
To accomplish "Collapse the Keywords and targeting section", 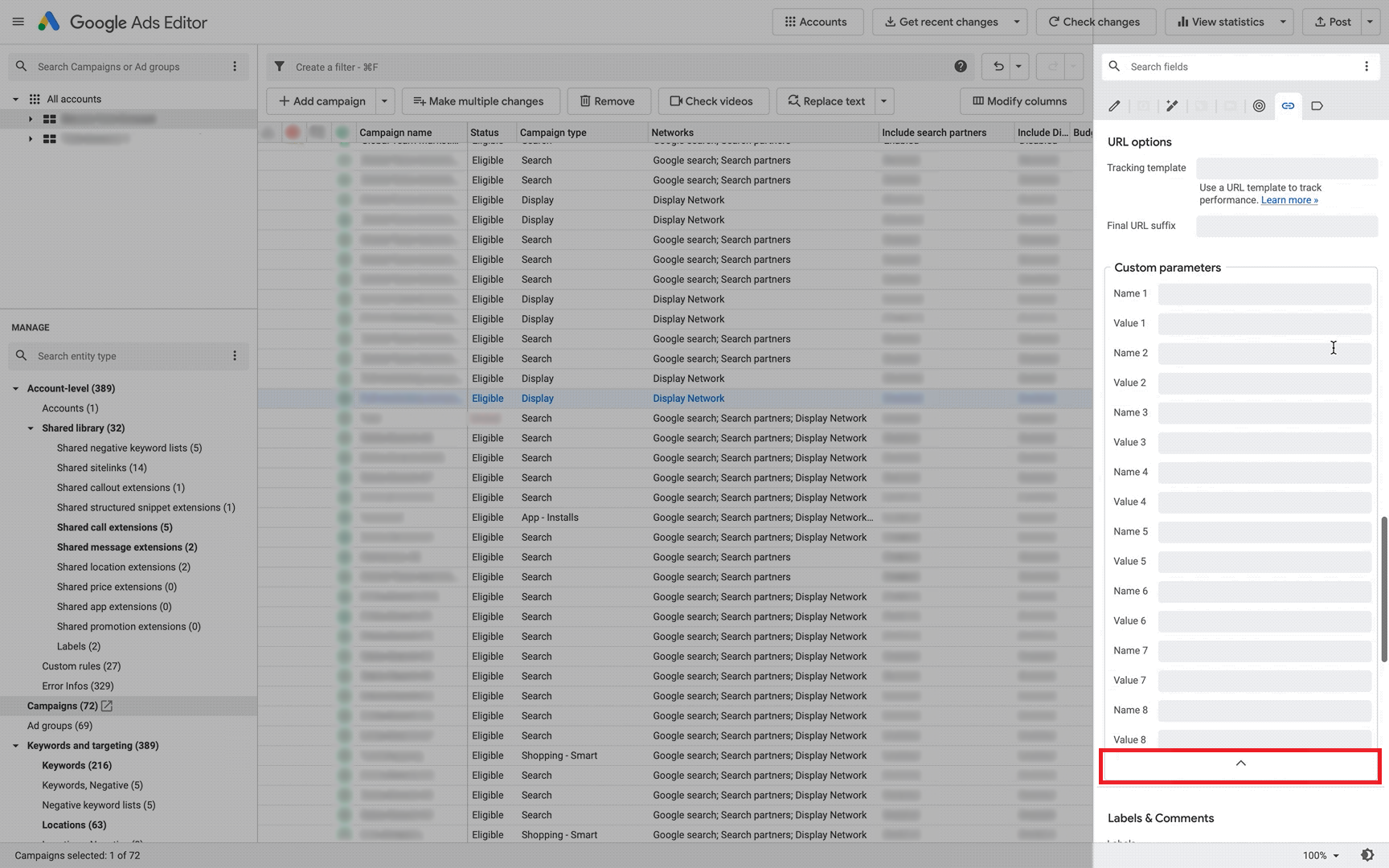I will pos(15,746).
